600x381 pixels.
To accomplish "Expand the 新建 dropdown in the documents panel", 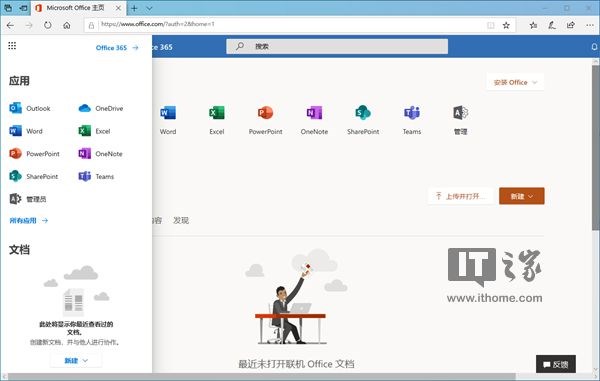I will 76,360.
